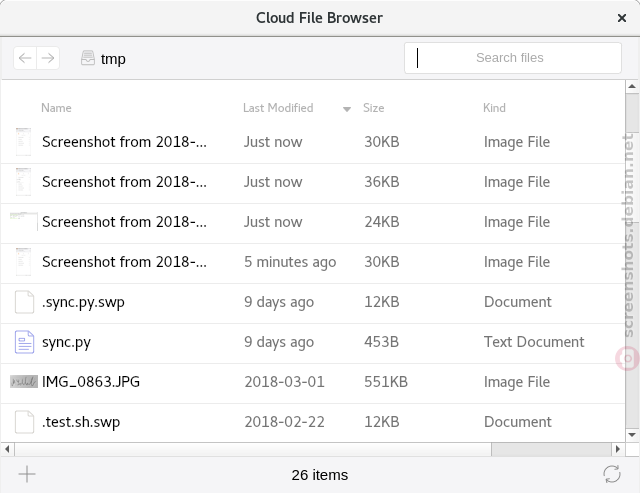Select the 36KB Screenshot file row

[313, 182]
